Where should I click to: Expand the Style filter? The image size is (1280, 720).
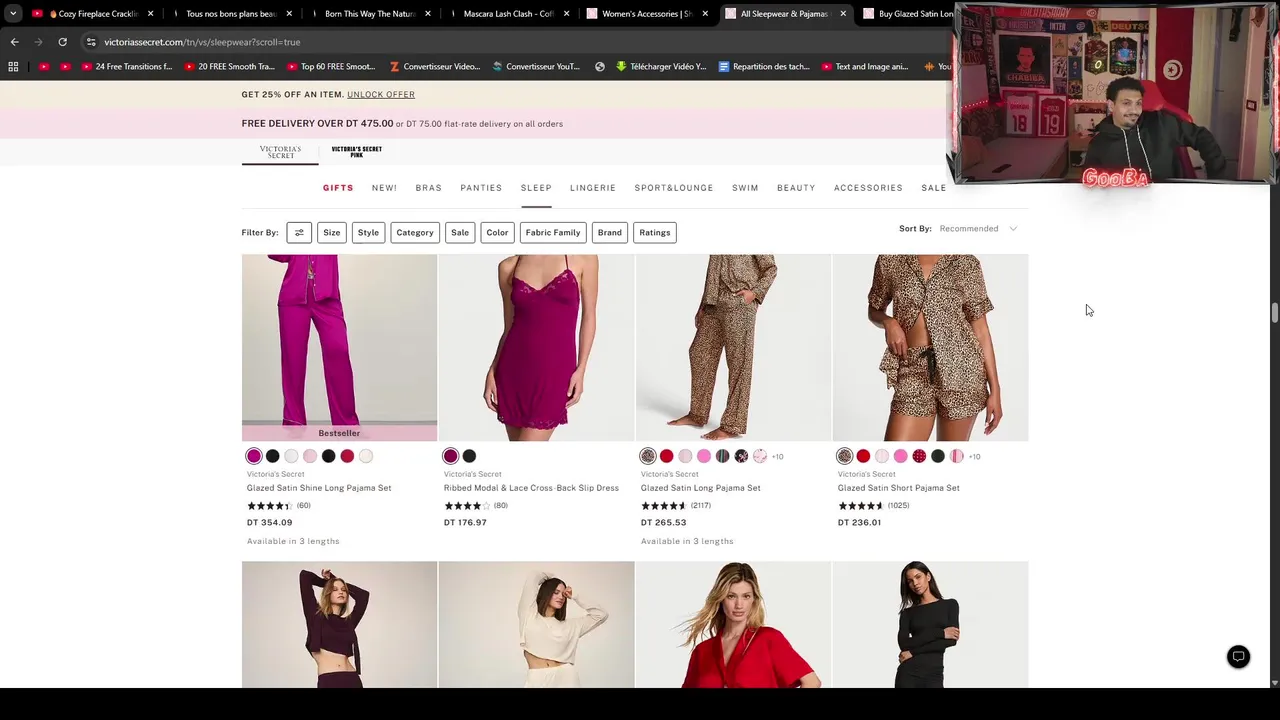click(x=369, y=232)
